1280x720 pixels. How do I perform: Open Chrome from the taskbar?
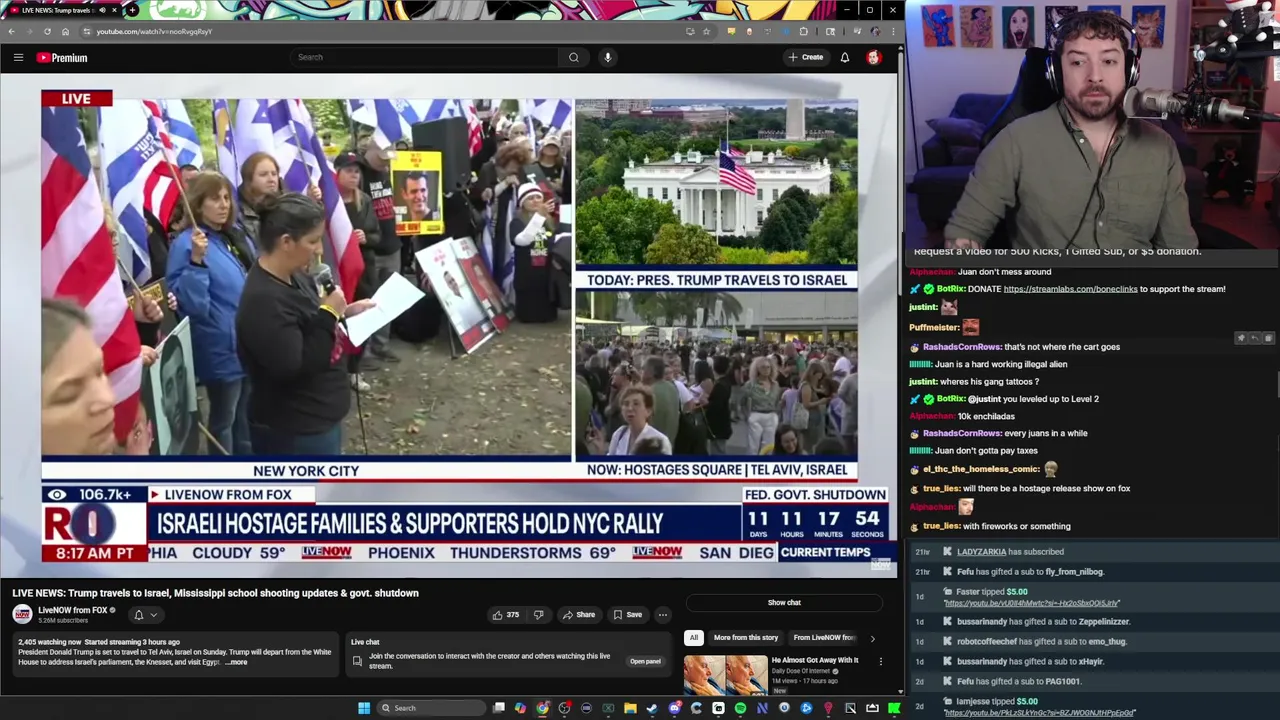coord(542,708)
